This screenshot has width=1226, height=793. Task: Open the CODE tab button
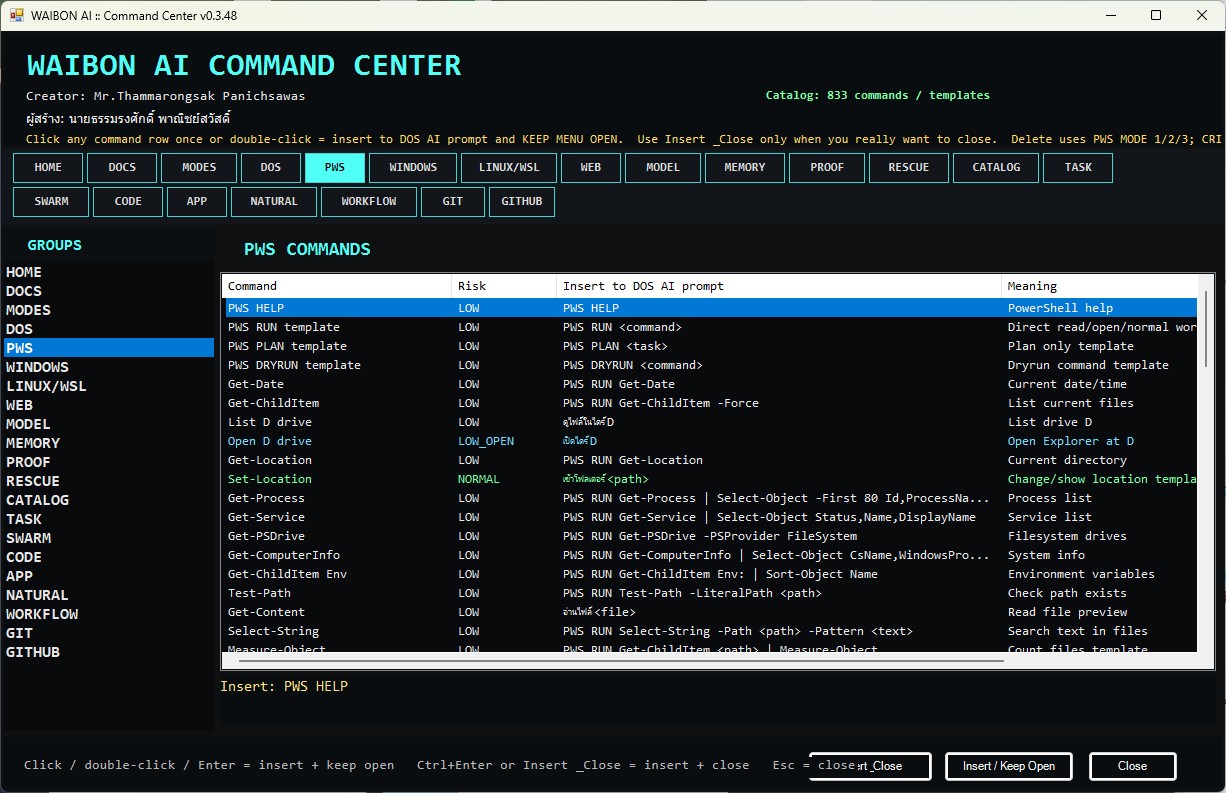click(x=128, y=202)
